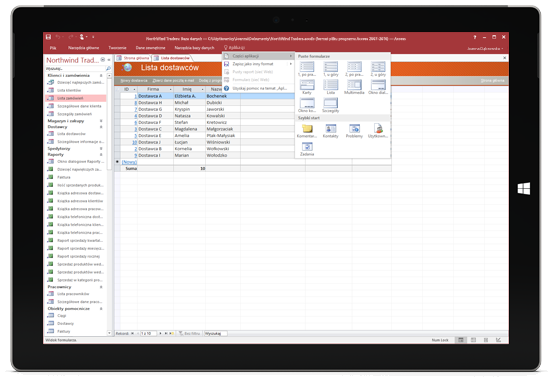Viewport: 554px width, 383px height.
Task: Select 'Zapisz jako inny format' menu entry
Action: tap(258, 64)
